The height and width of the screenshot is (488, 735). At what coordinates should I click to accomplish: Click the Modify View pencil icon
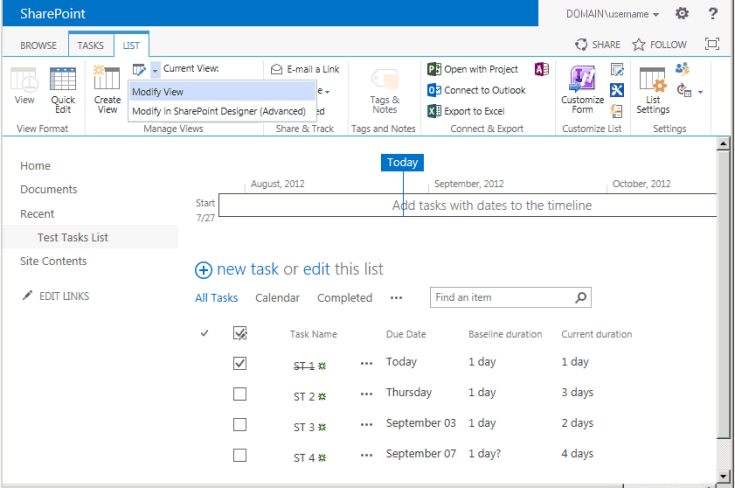pyautogui.click(x=139, y=70)
